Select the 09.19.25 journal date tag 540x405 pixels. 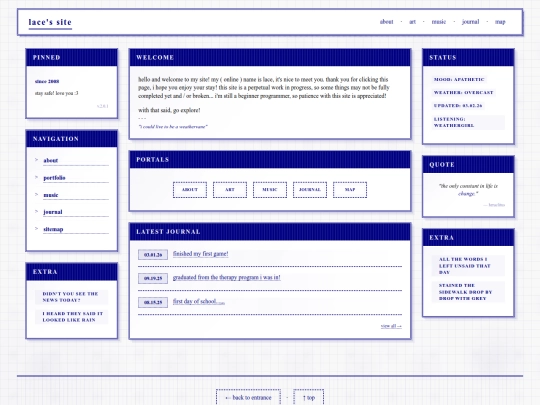[153, 278]
